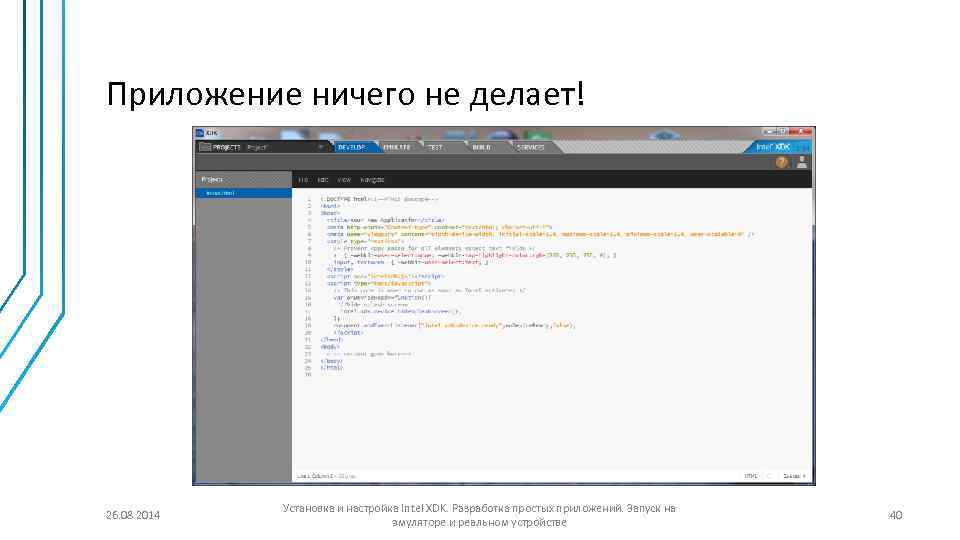Select index.html in the project tree
This screenshot has height=540, width=960.
point(244,193)
